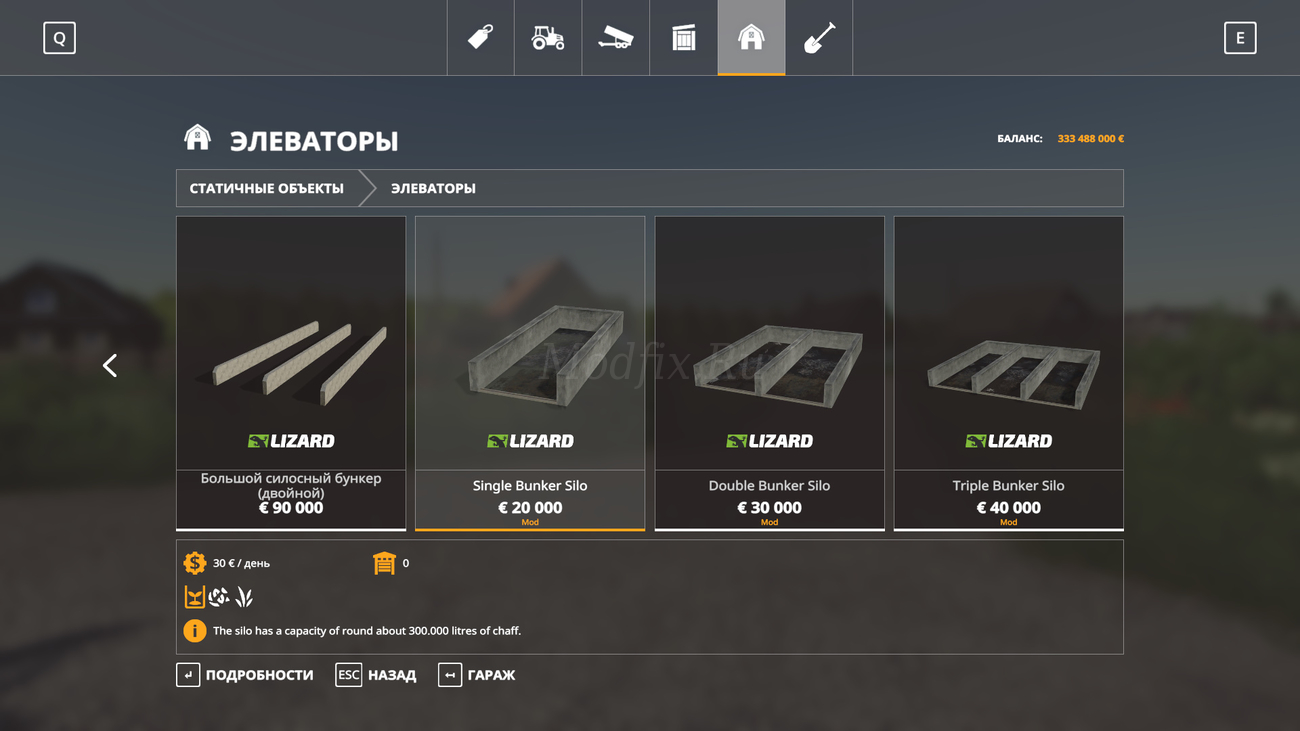Click the E next-category key button
Screen dimensions: 1300x731
click(x=1240, y=38)
